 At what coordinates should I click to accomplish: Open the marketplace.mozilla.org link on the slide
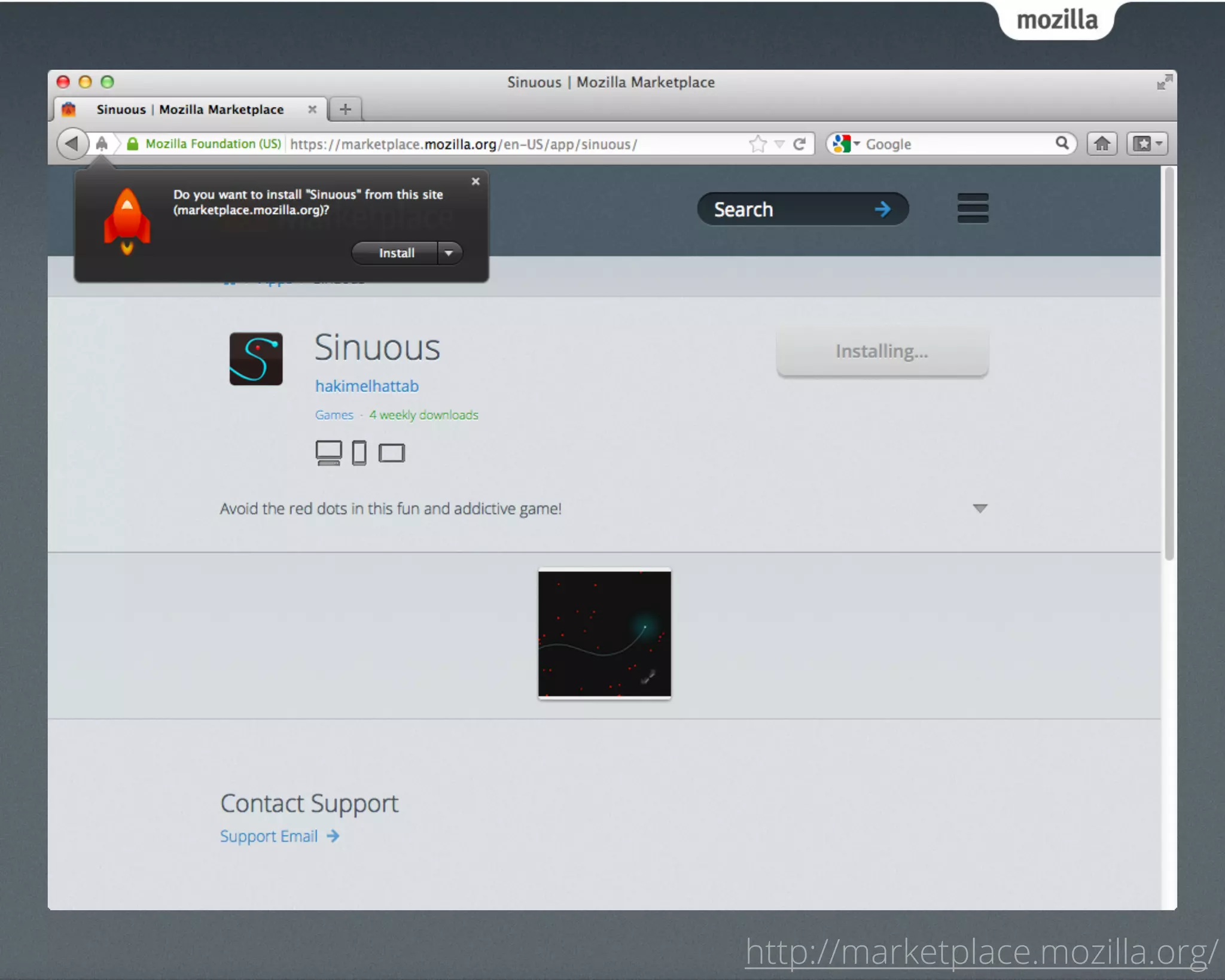click(981, 952)
